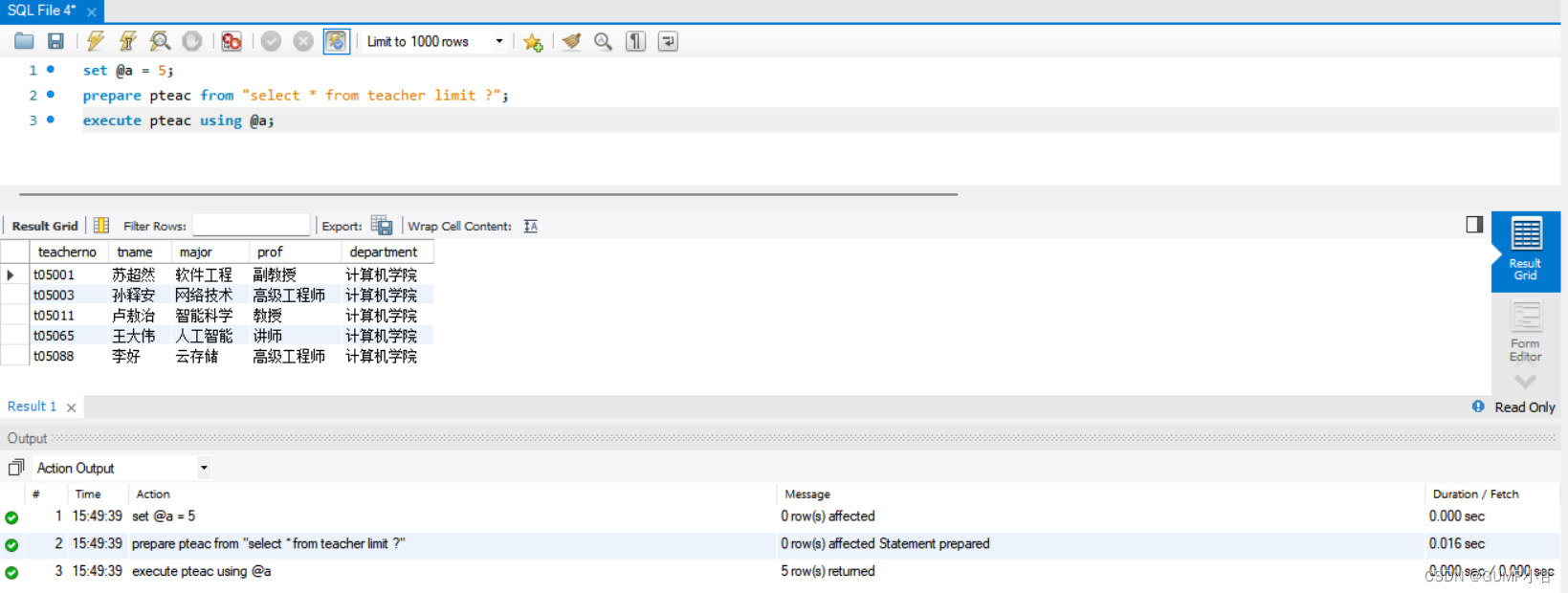Select row header of t05001 row
Screen dimensions: 1568x593
click(x=13, y=275)
